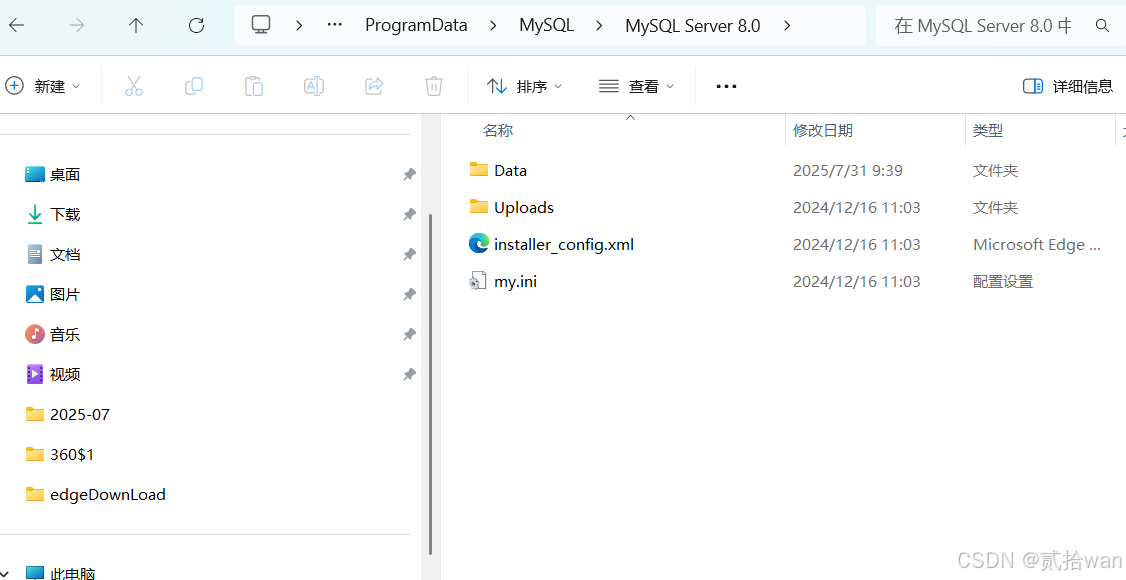1126x580 pixels.
Task: Toggle the 详细信息 details pane
Action: click(1068, 86)
